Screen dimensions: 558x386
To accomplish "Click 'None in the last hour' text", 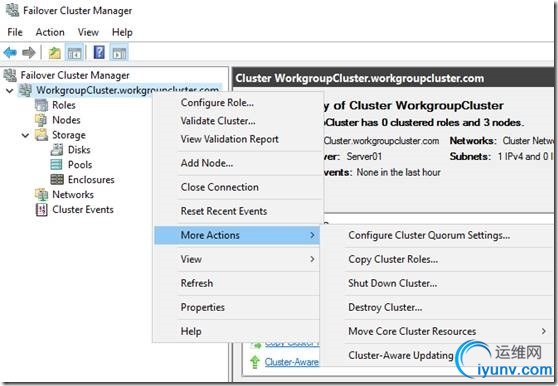I will [x=399, y=172].
